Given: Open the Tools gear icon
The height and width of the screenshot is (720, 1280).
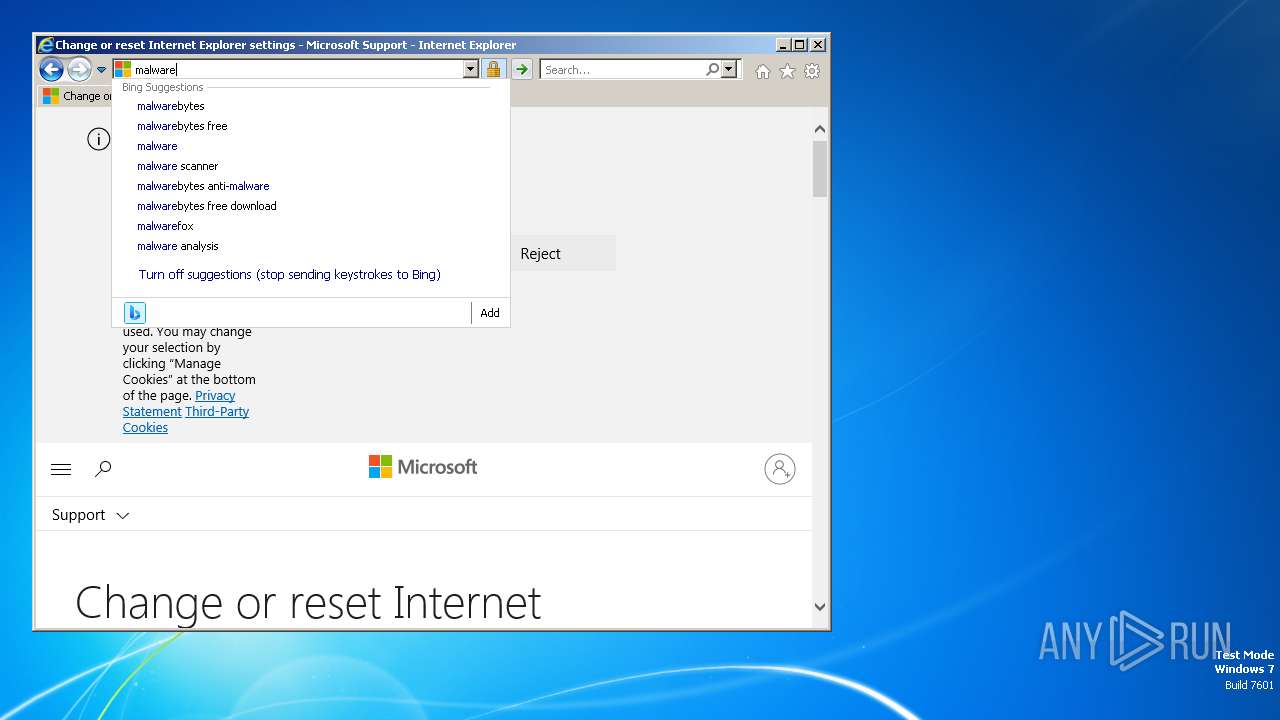Looking at the screenshot, I should tap(812, 71).
